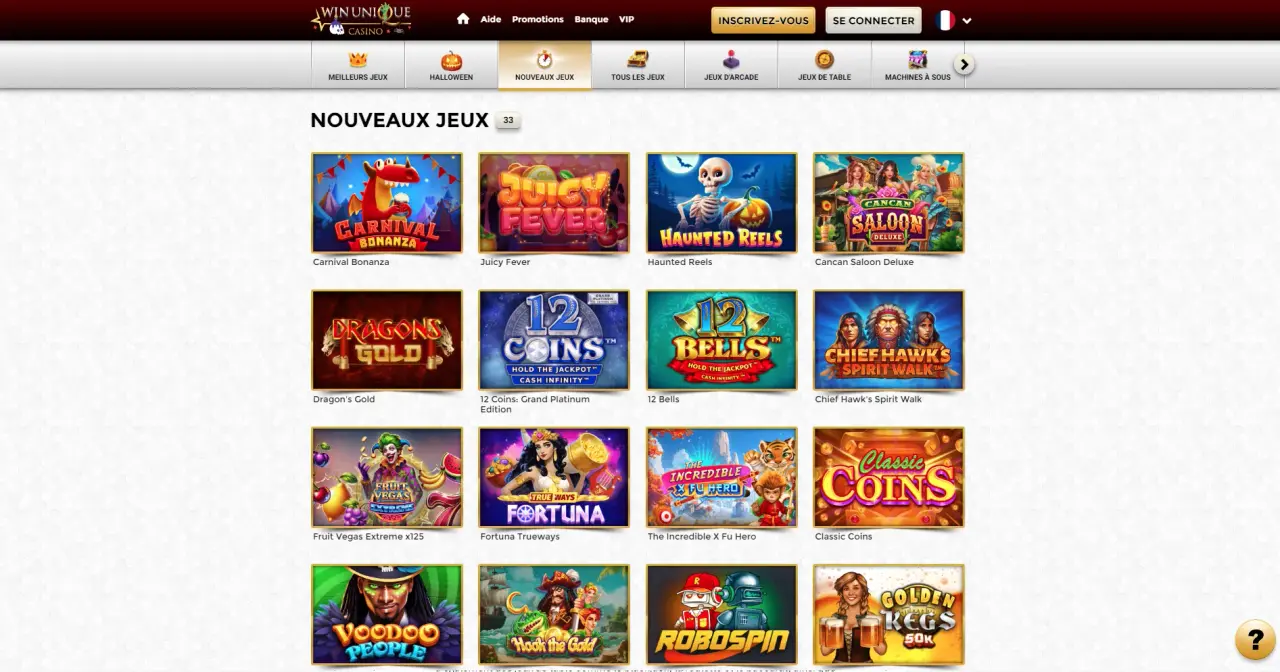This screenshot has height=672, width=1280.
Task: Open the Jeux d'Arcade joystick category
Action: point(731,65)
